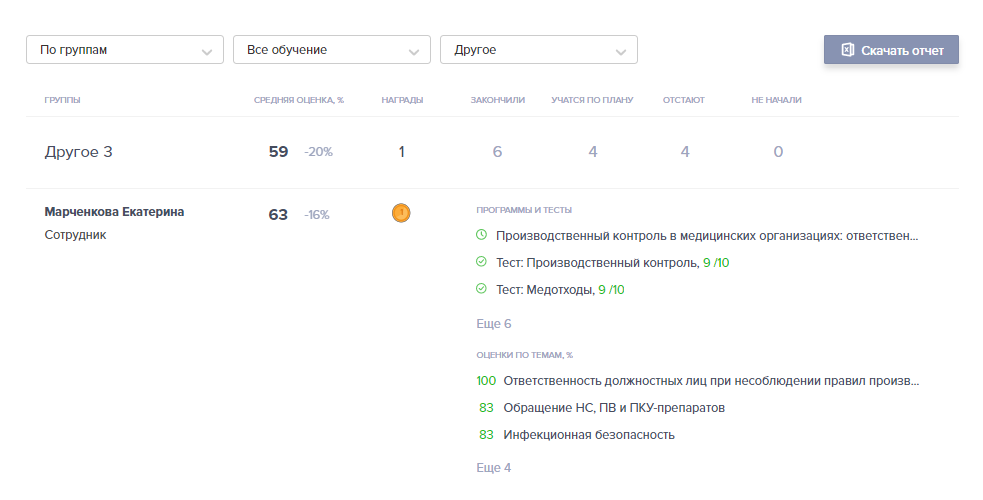
Task: Show Еще 4 more topic scores
Action: [494, 467]
